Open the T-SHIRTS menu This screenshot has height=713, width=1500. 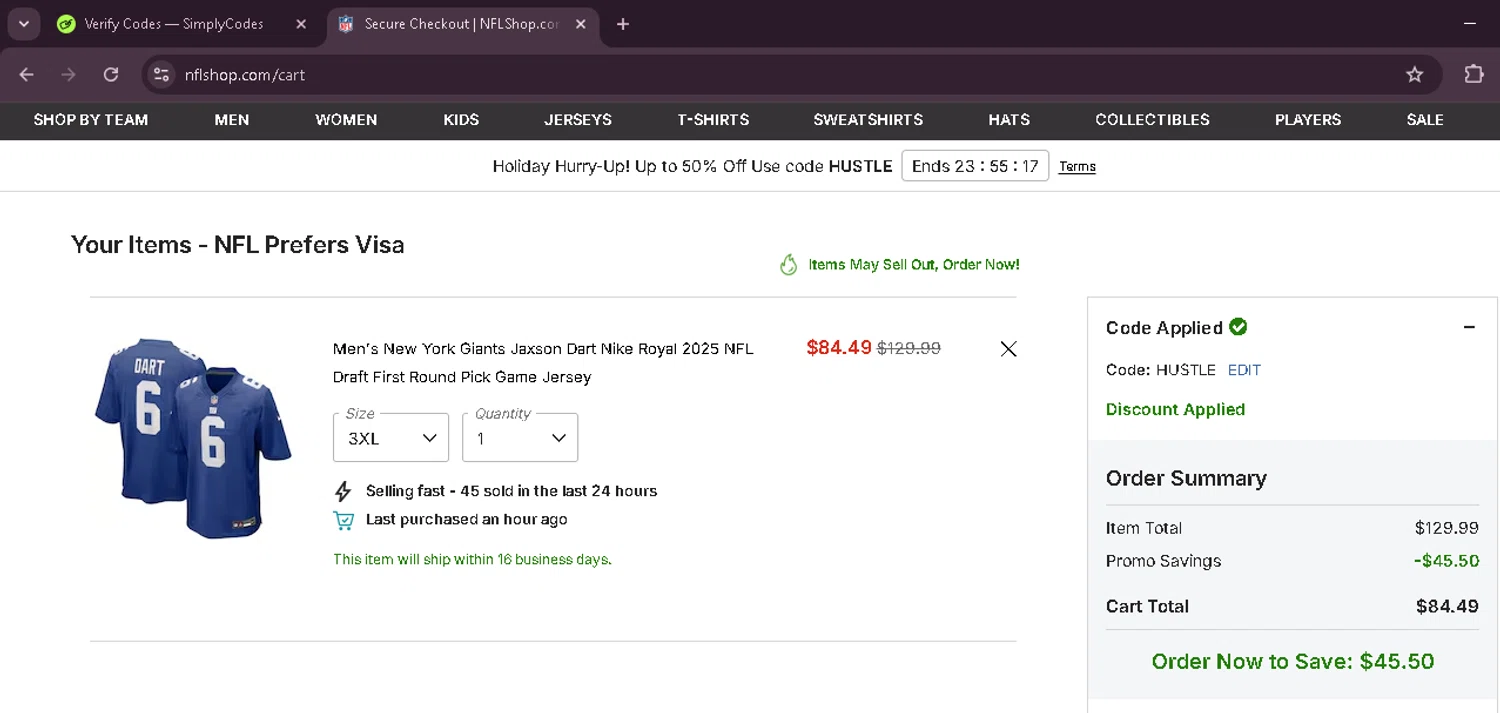tap(713, 120)
